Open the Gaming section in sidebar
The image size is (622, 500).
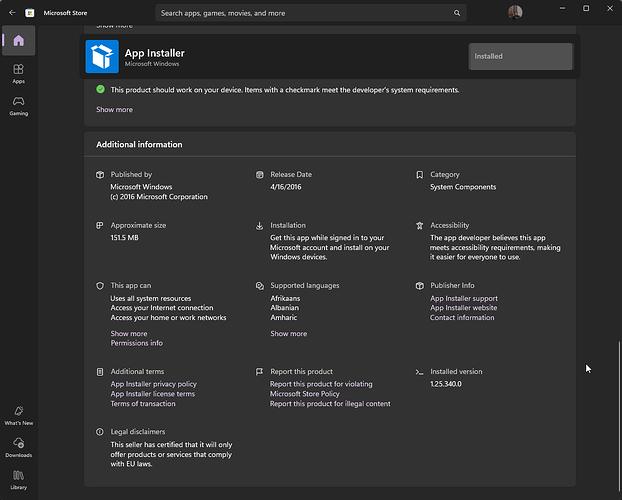[19, 106]
